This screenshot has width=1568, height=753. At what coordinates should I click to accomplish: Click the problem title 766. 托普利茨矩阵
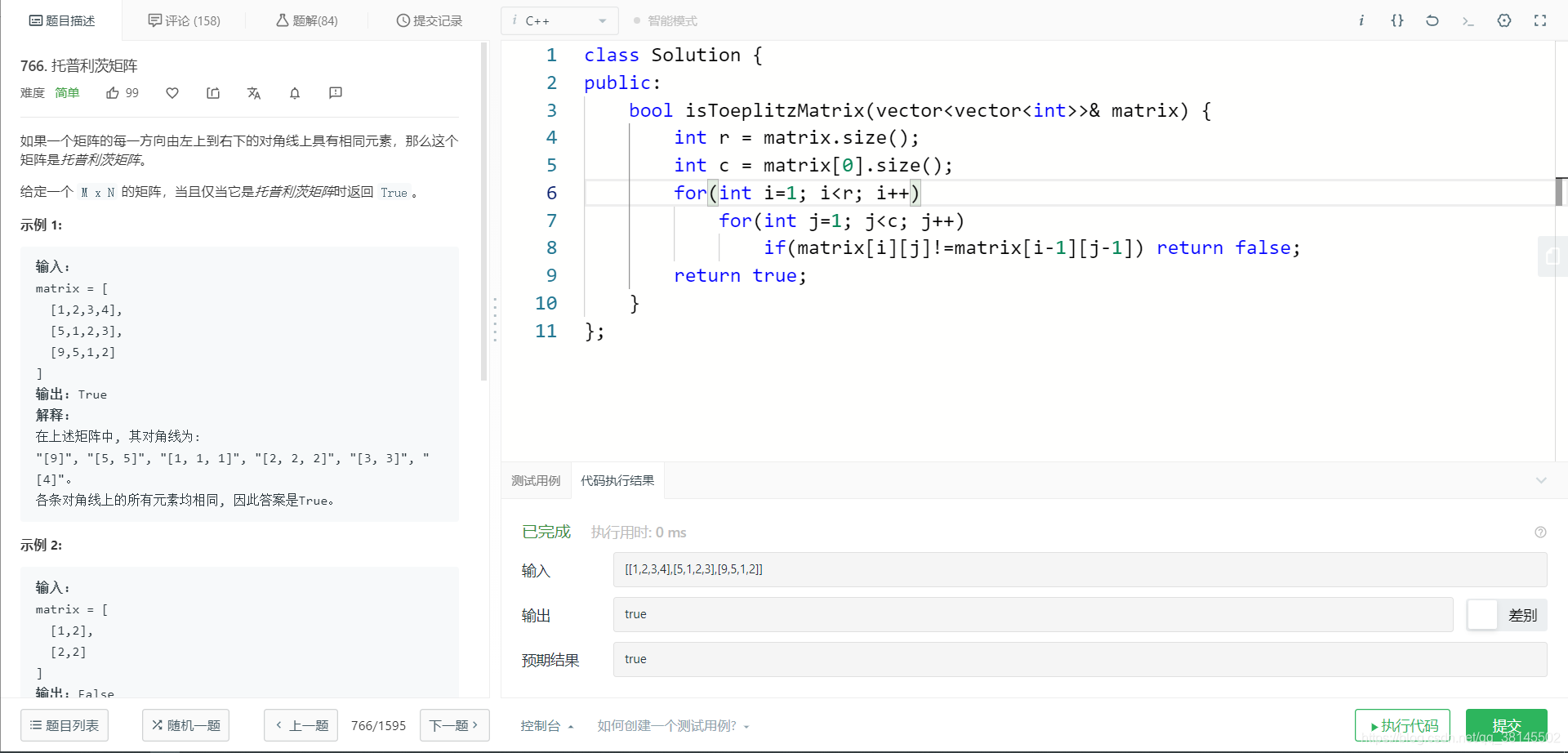(79, 65)
